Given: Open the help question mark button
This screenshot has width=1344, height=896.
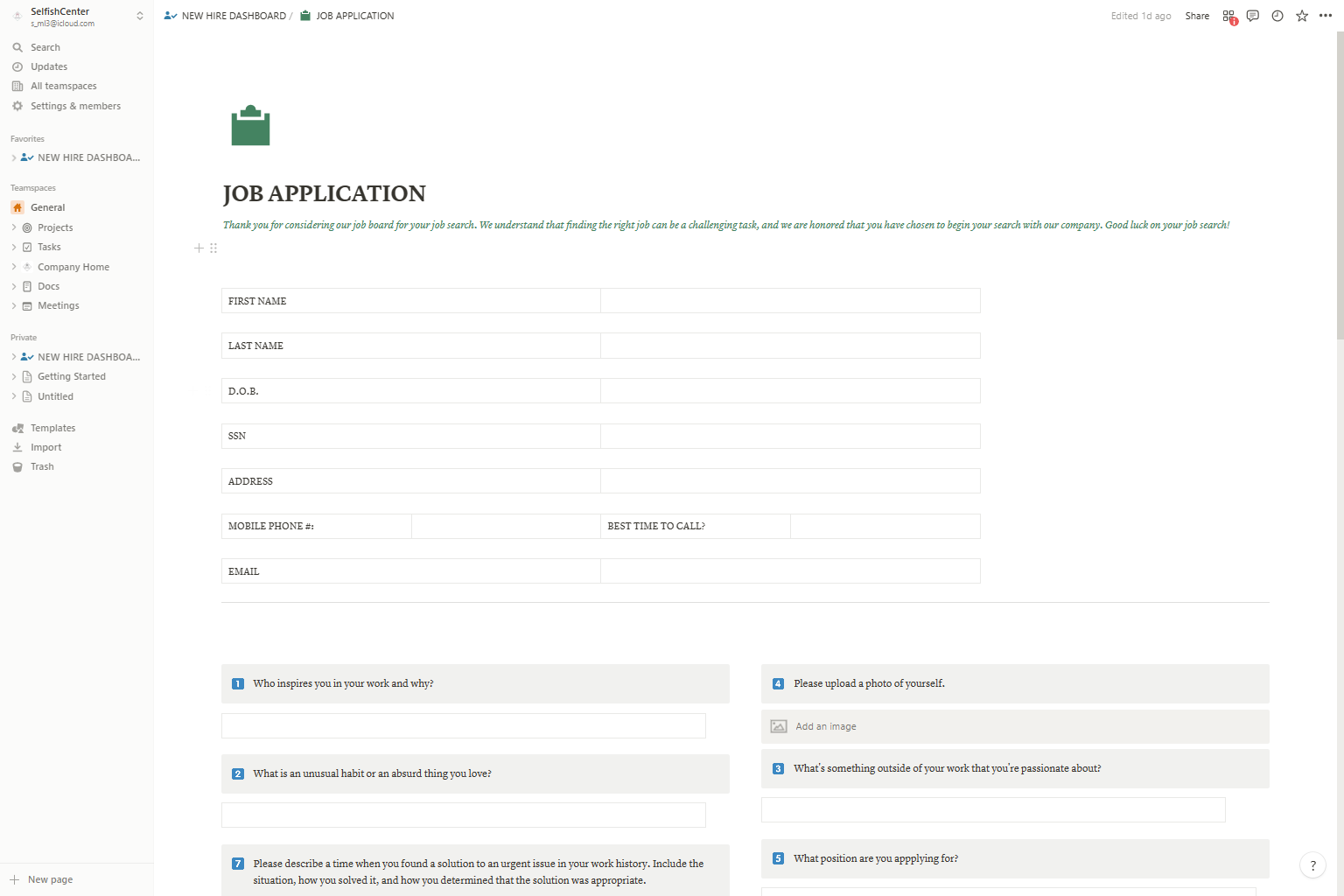Looking at the screenshot, I should (1312, 865).
